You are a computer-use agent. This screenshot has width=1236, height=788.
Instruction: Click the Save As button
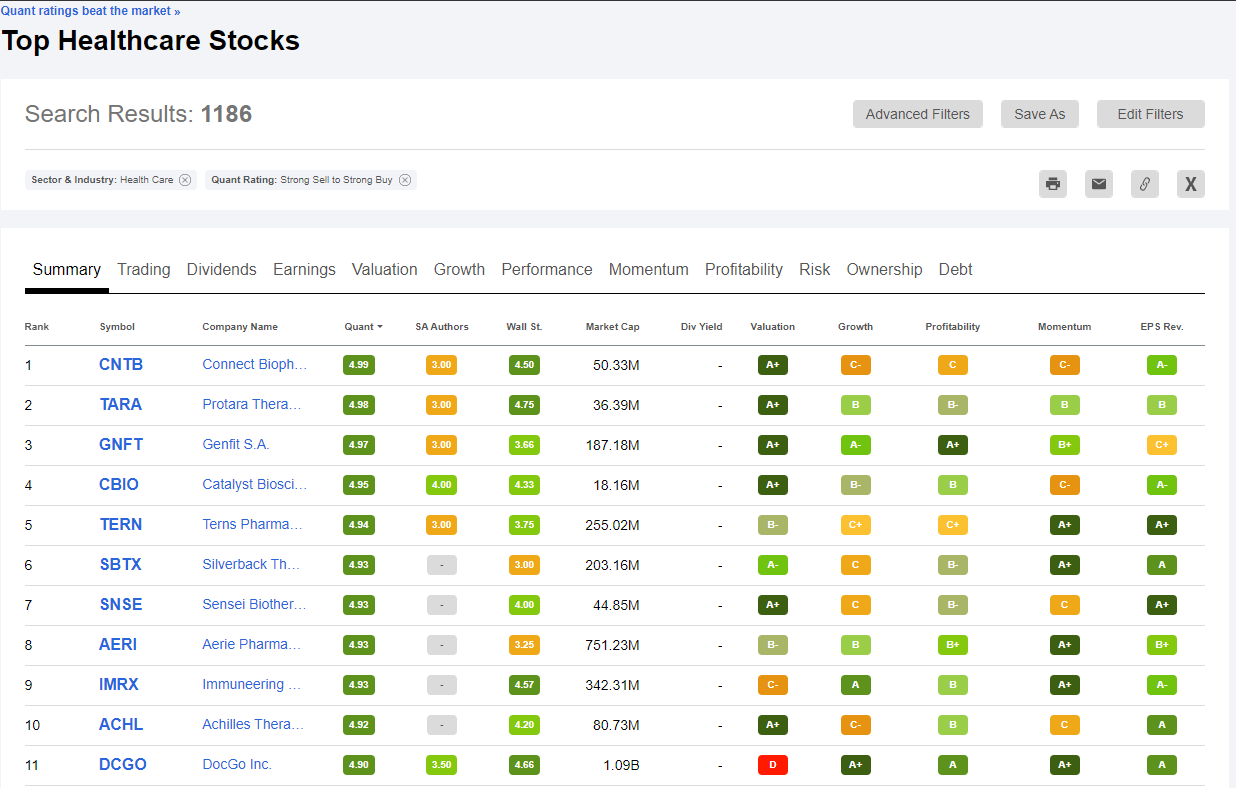(x=1040, y=114)
